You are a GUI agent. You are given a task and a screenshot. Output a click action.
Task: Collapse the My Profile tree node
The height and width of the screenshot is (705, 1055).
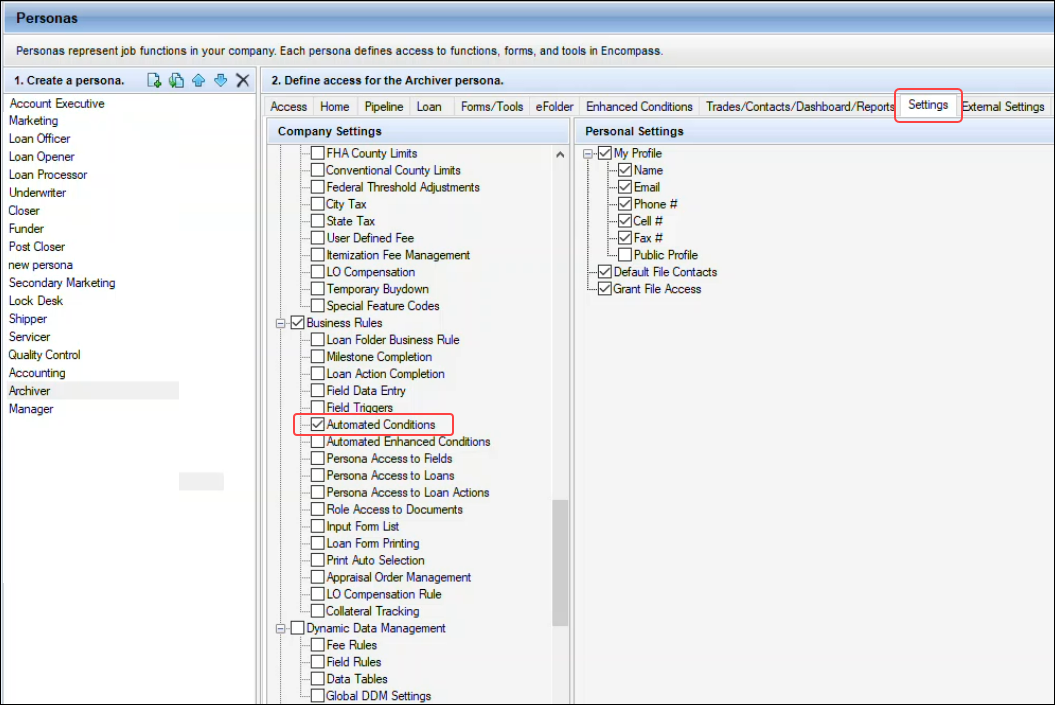point(589,153)
